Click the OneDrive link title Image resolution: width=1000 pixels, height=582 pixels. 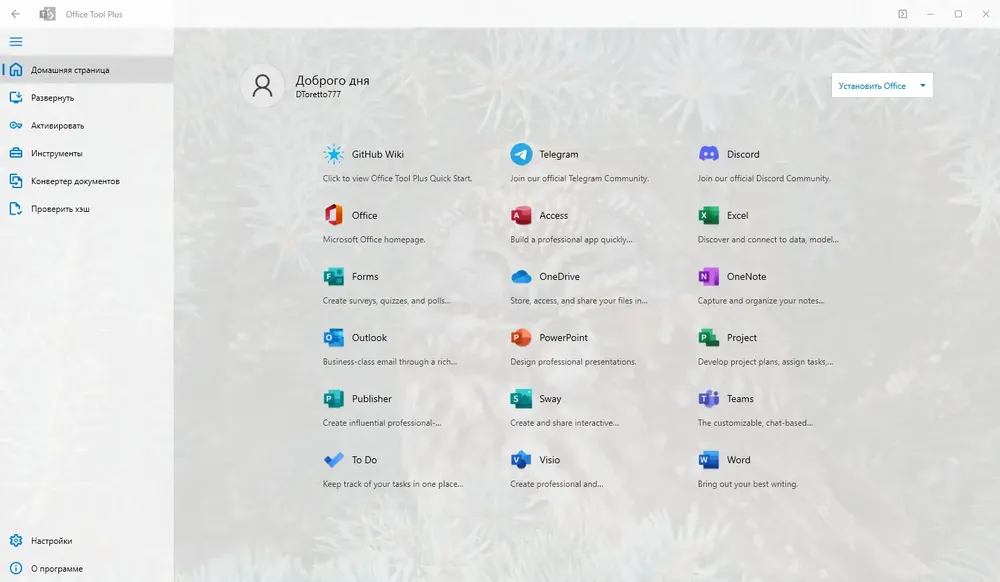(559, 277)
